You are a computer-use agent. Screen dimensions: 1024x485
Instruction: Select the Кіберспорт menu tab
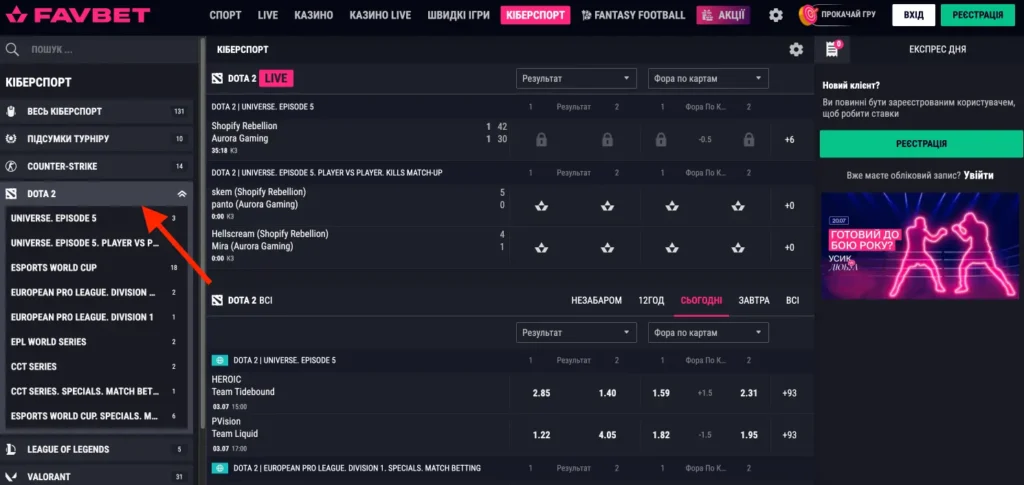pos(536,15)
